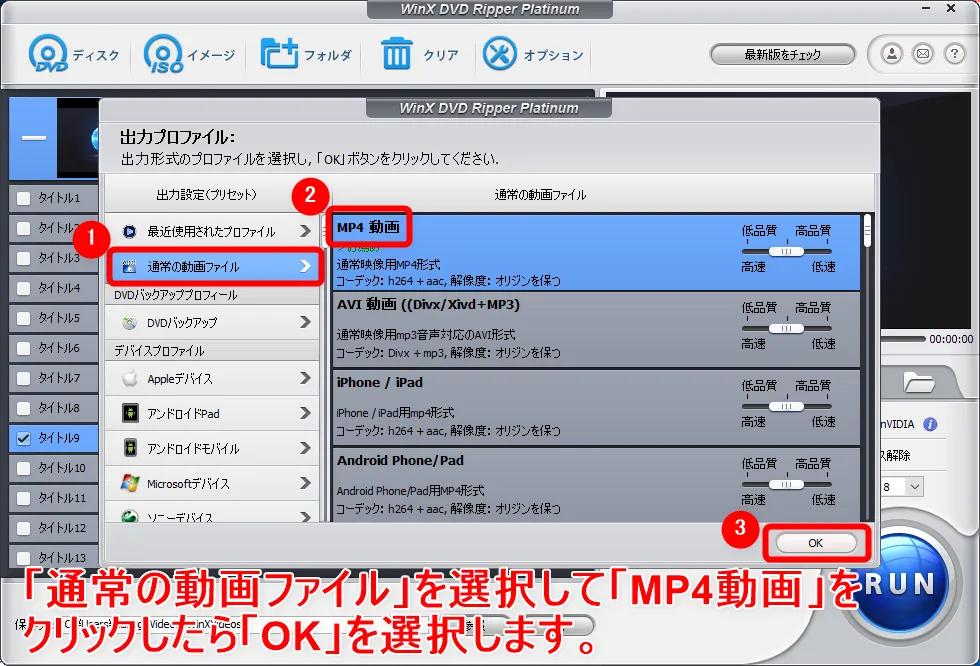
Task: Check the タイトル4 checkbox
Action: (x=23, y=288)
